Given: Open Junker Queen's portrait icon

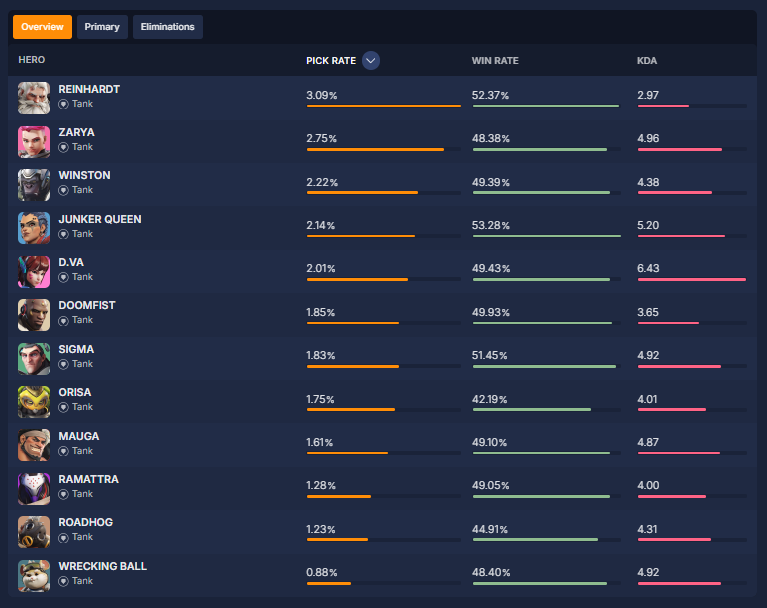Looking at the screenshot, I should pyautogui.click(x=33, y=228).
